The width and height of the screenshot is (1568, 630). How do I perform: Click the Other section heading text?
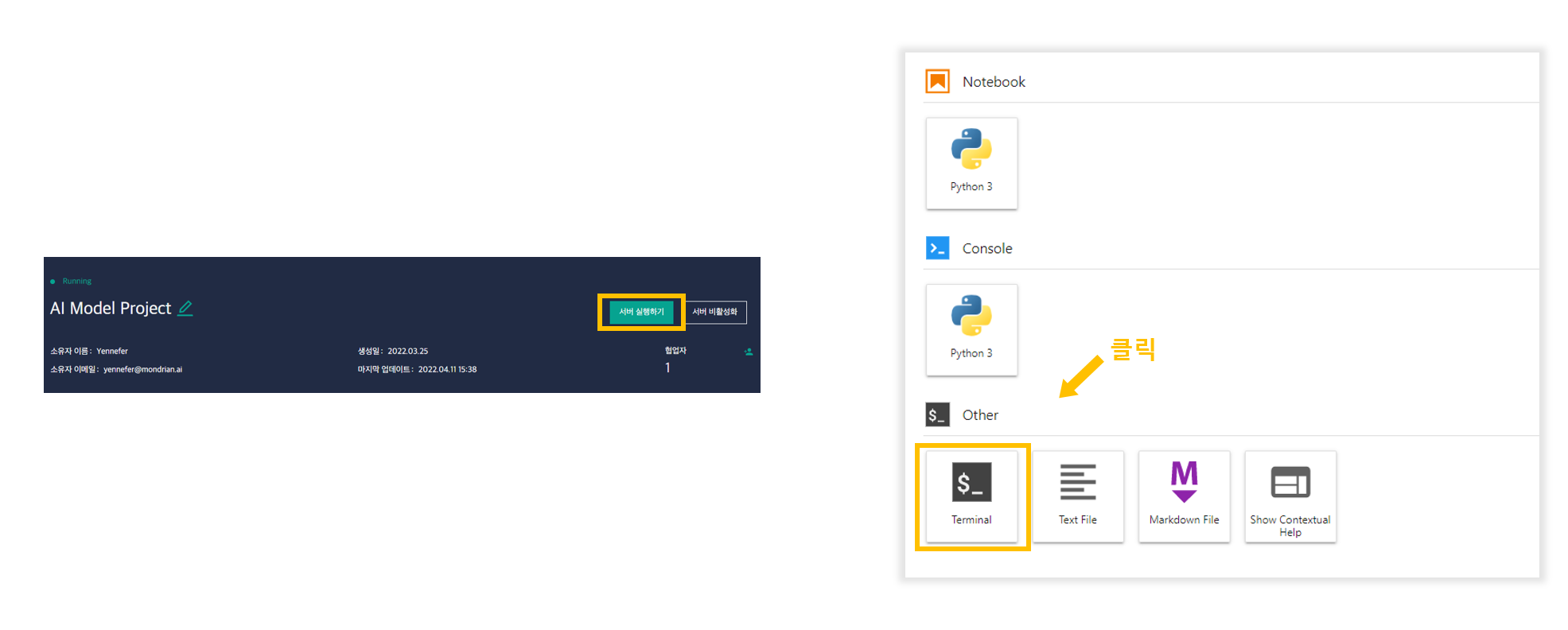(980, 415)
